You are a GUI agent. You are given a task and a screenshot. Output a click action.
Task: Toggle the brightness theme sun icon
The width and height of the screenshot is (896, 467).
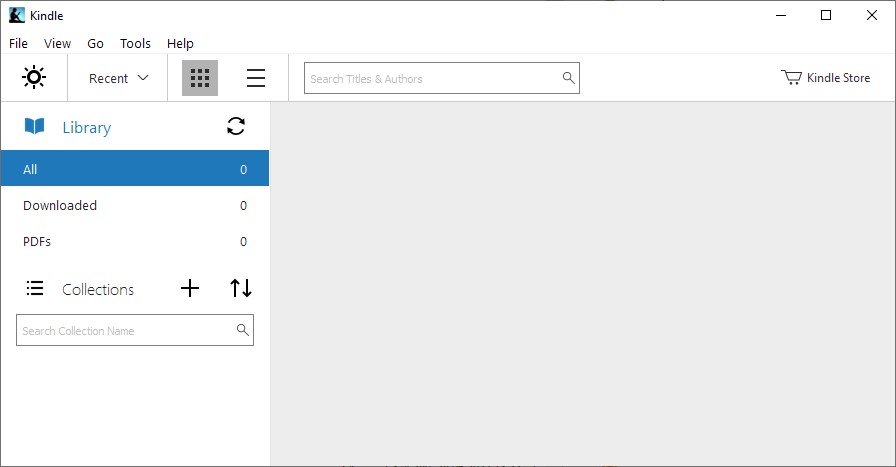[x=34, y=78]
